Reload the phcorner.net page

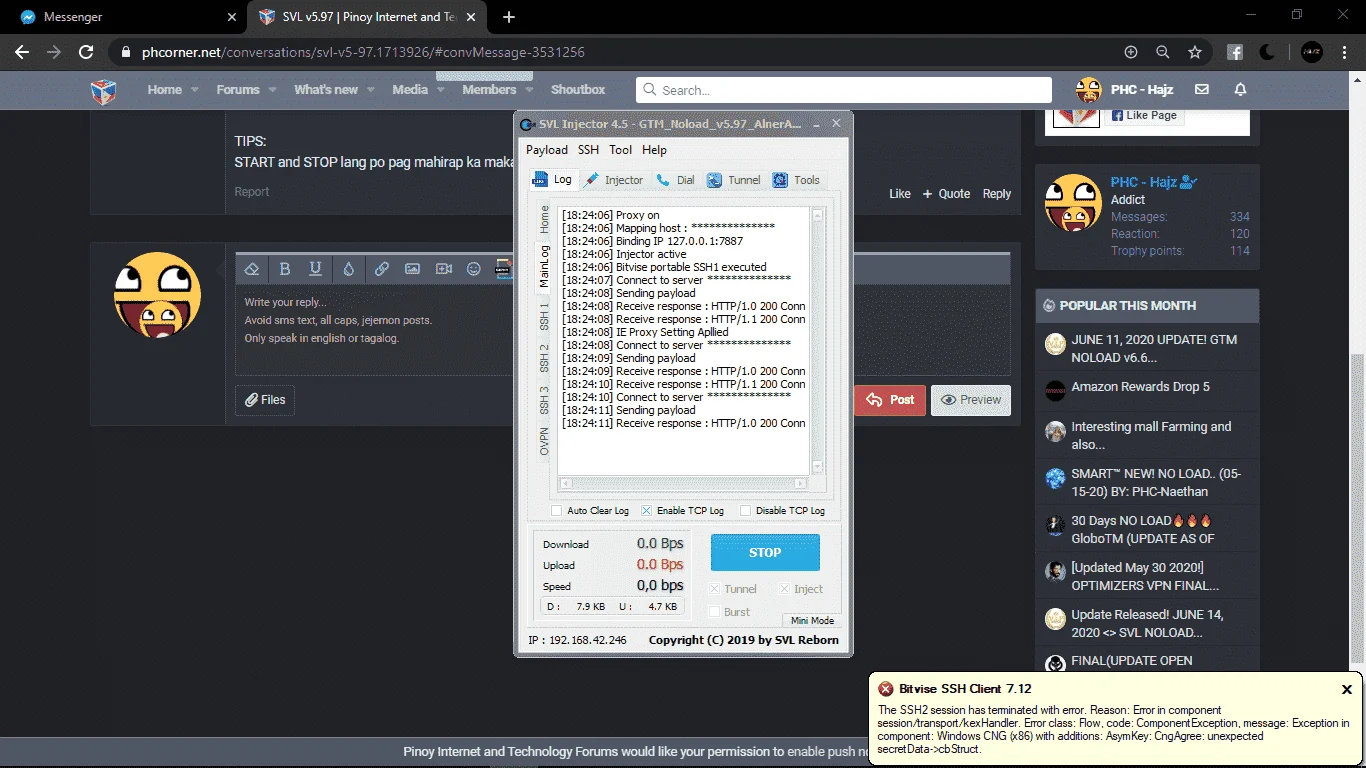point(86,52)
